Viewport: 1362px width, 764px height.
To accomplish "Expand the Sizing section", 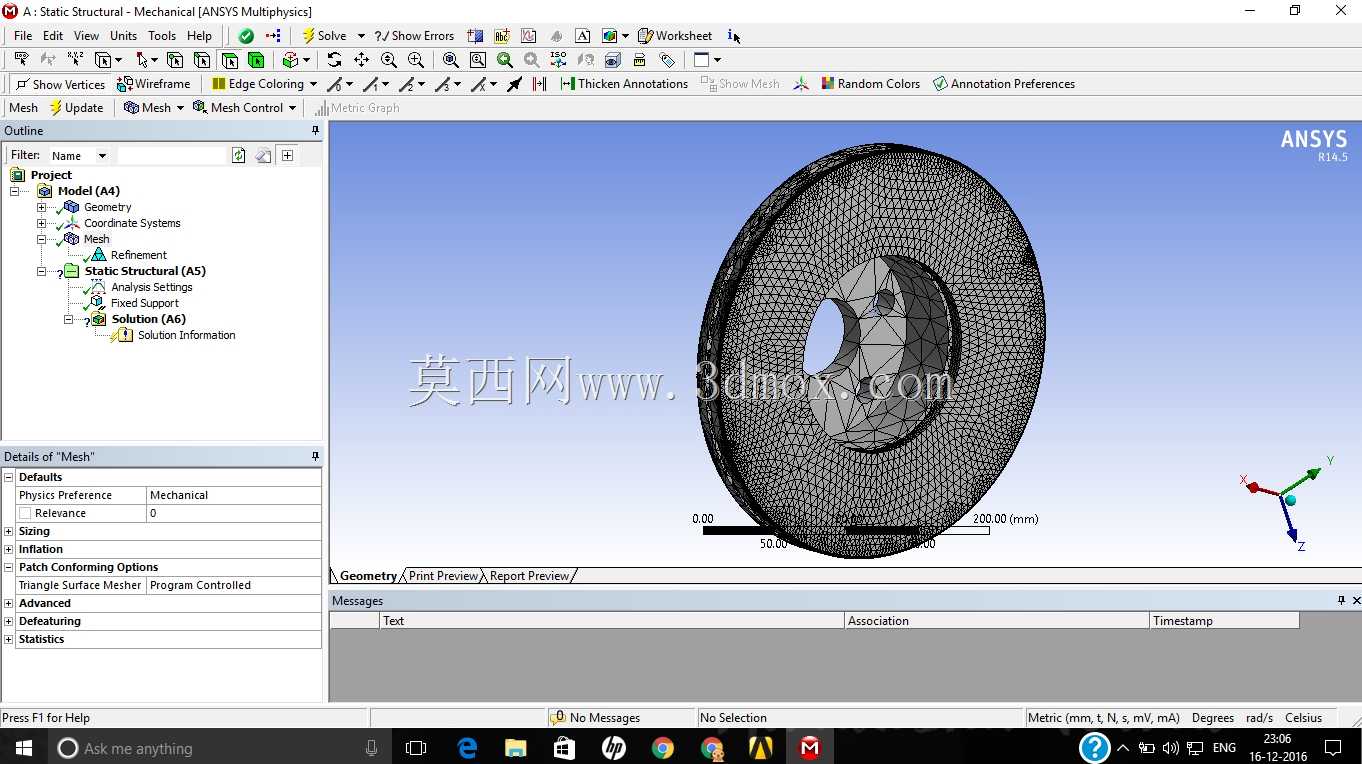I will point(9,531).
